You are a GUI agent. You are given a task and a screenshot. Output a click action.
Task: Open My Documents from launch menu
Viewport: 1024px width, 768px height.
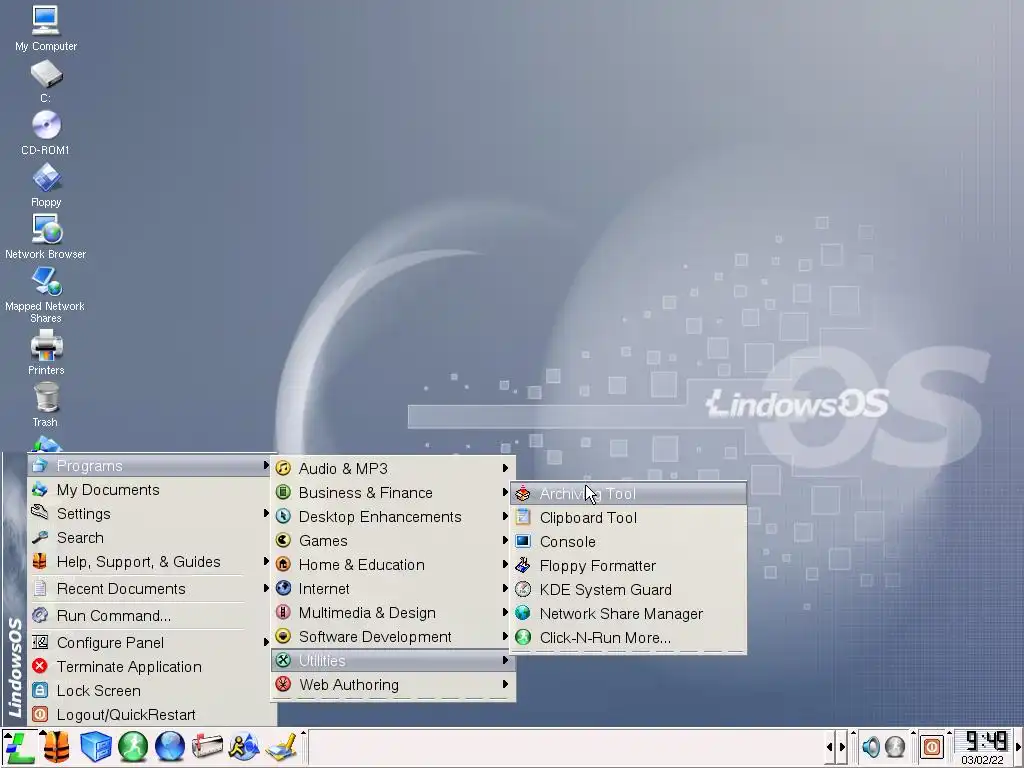(150, 490)
